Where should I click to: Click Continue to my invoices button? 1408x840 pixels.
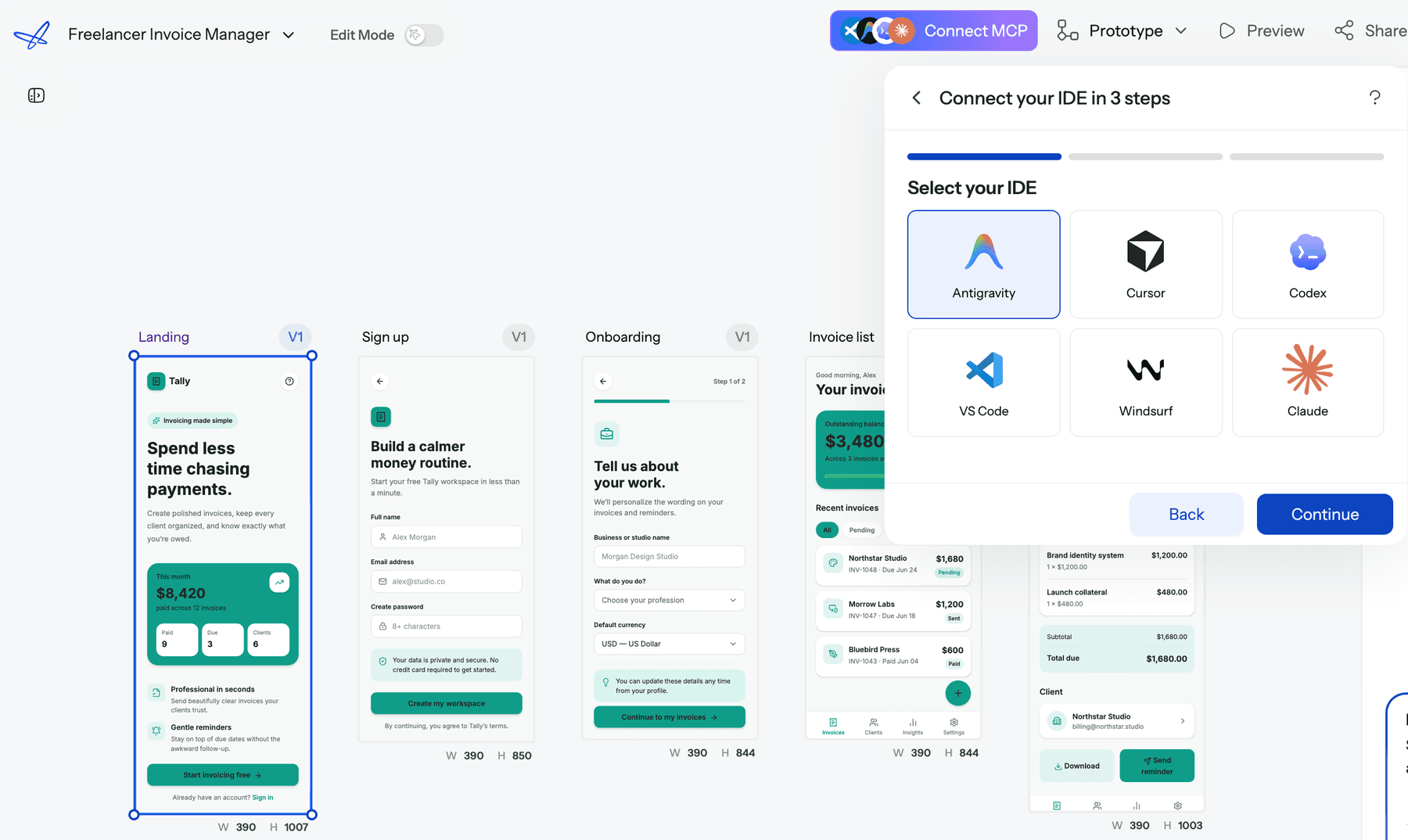coord(670,717)
